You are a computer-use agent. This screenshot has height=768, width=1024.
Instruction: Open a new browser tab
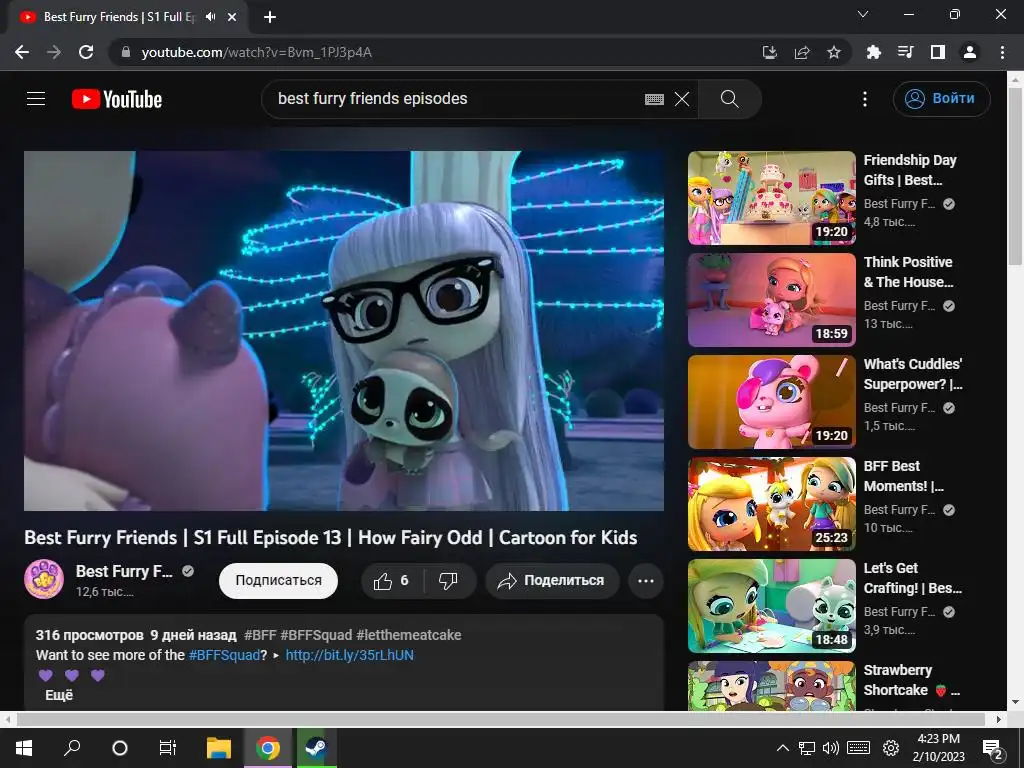tap(270, 17)
